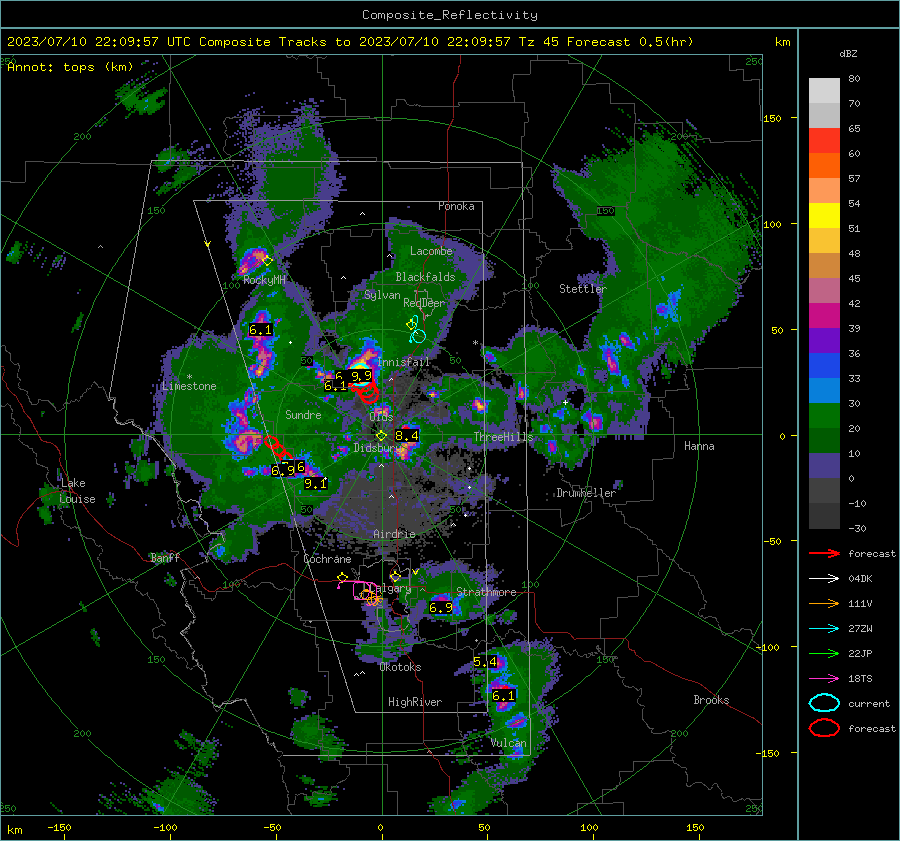Pick the yellow swatch between 54 and 51 dBZ
The width and height of the screenshot is (900, 841).
pyautogui.click(x=824, y=216)
